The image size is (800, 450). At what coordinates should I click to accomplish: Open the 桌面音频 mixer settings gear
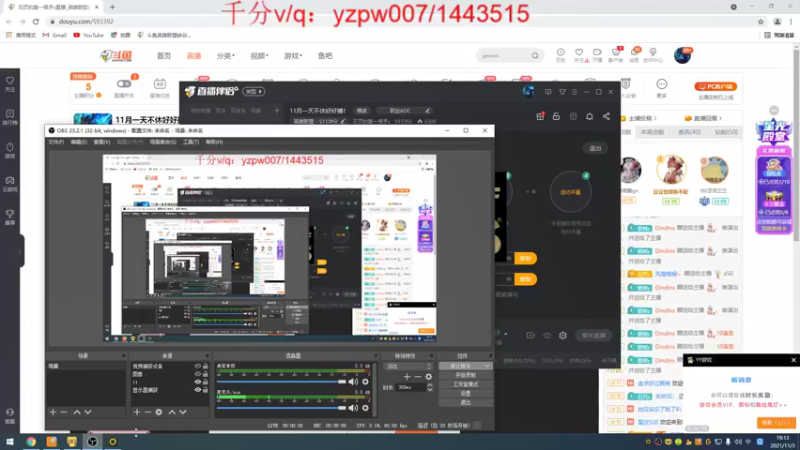pyautogui.click(x=365, y=382)
